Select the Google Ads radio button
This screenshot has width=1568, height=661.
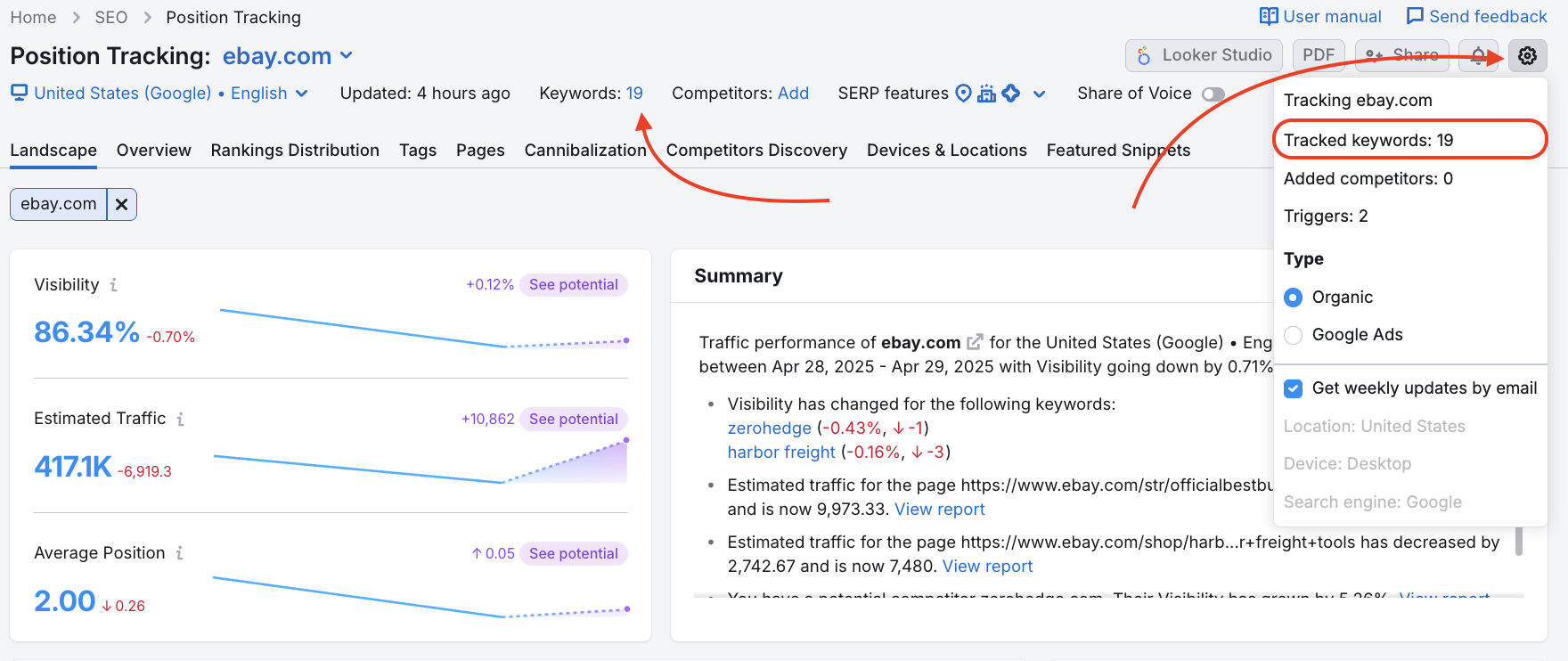(1294, 335)
